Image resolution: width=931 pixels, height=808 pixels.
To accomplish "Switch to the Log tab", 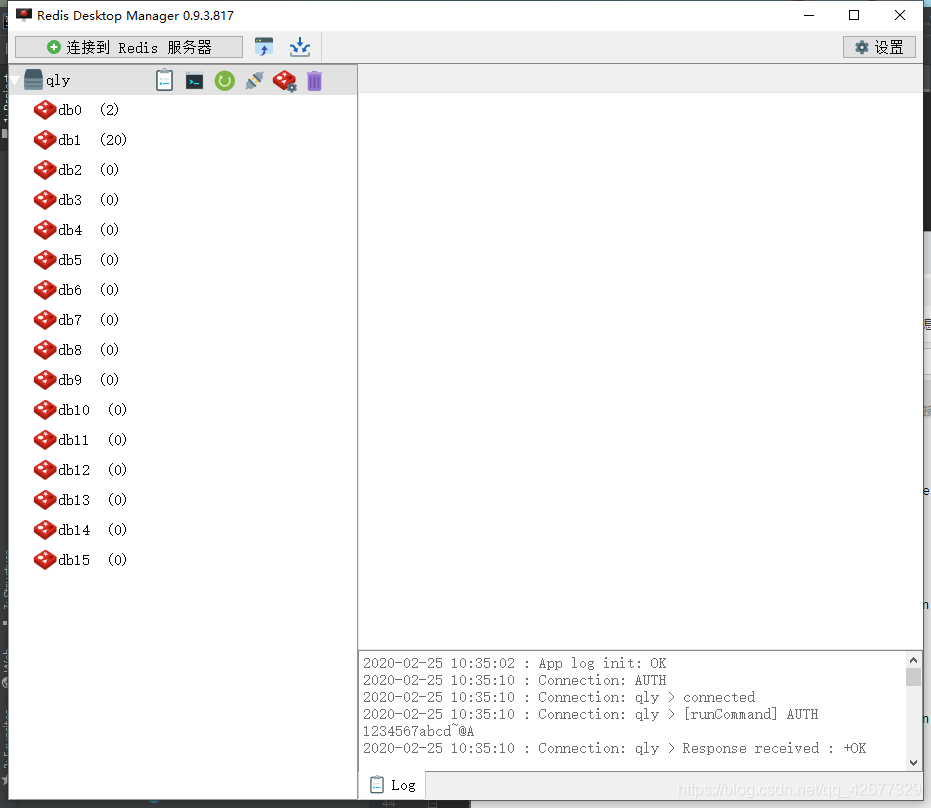I will point(392,785).
